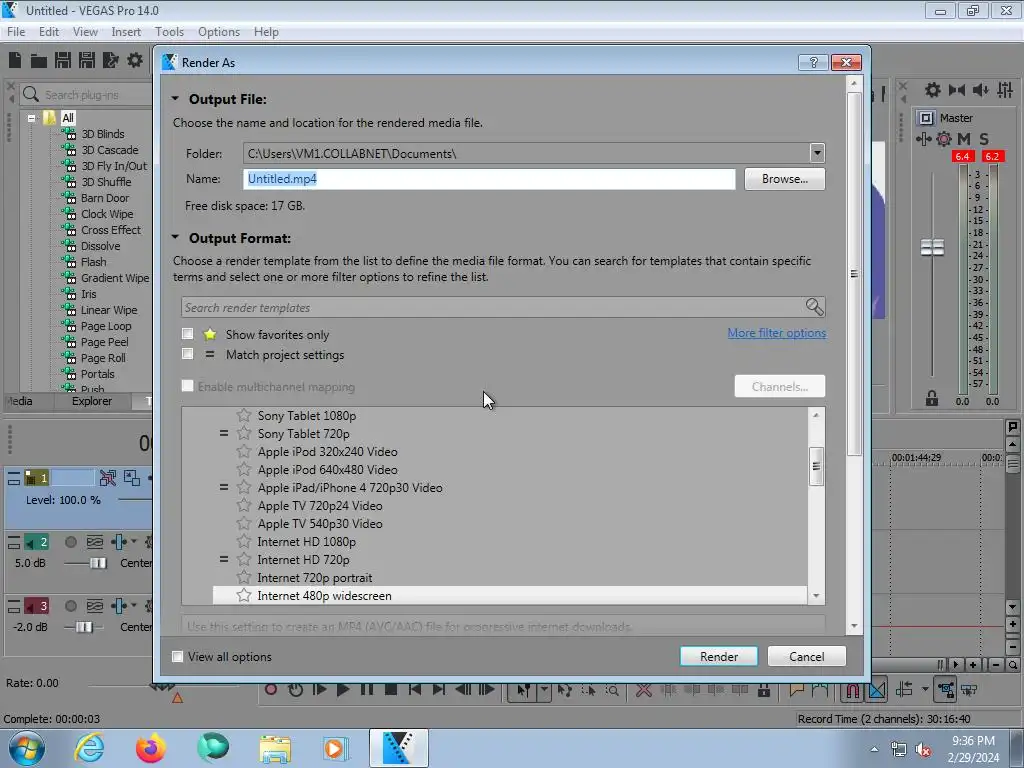Open the Folder path dropdown
Image resolution: width=1024 pixels, height=768 pixels.
(x=817, y=153)
